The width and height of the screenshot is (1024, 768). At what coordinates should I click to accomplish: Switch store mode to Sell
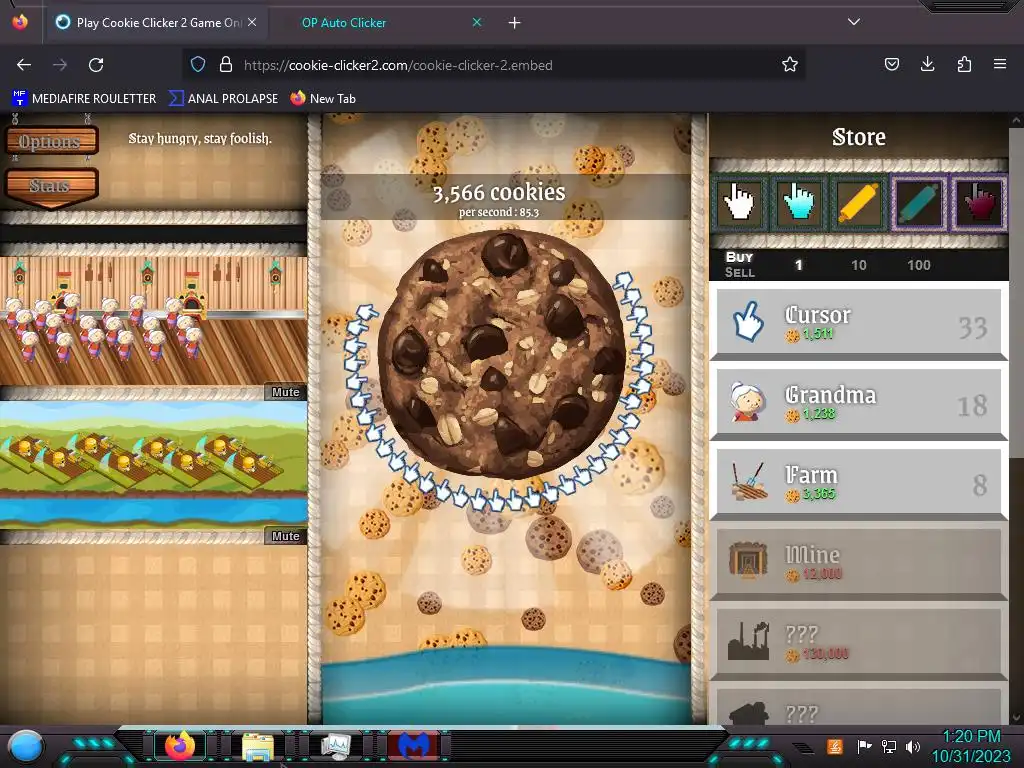[739, 272]
